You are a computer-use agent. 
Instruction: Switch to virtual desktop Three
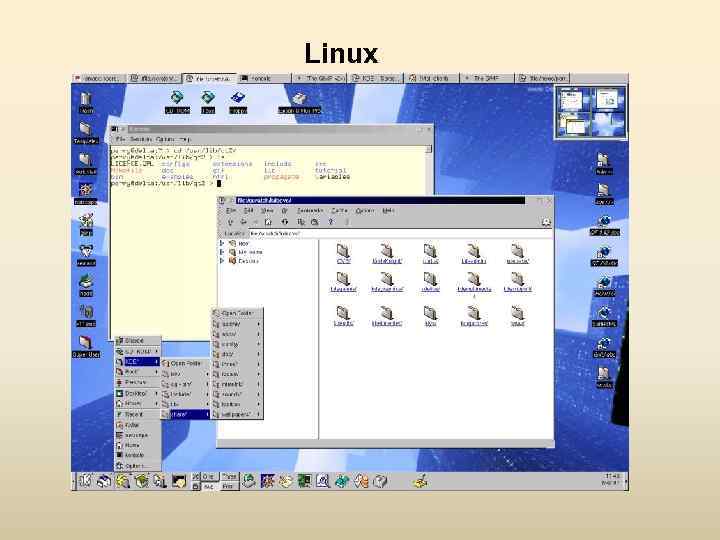pyautogui.click(x=229, y=477)
